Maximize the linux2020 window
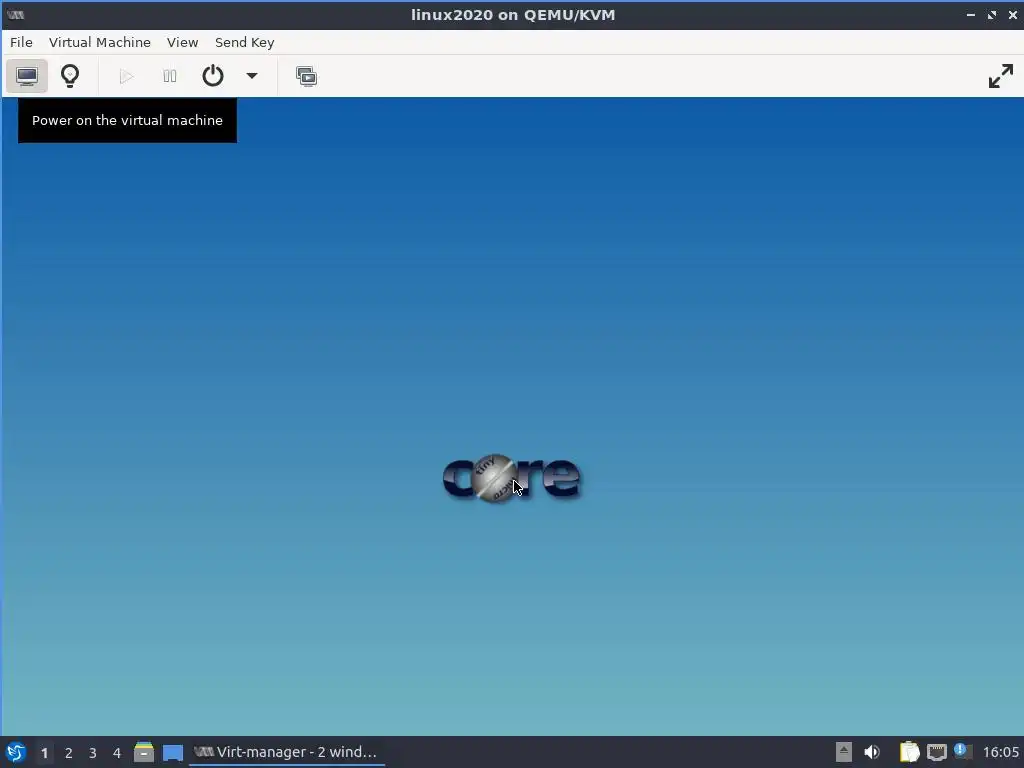The image size is (1024, 768). click(992, 14)
